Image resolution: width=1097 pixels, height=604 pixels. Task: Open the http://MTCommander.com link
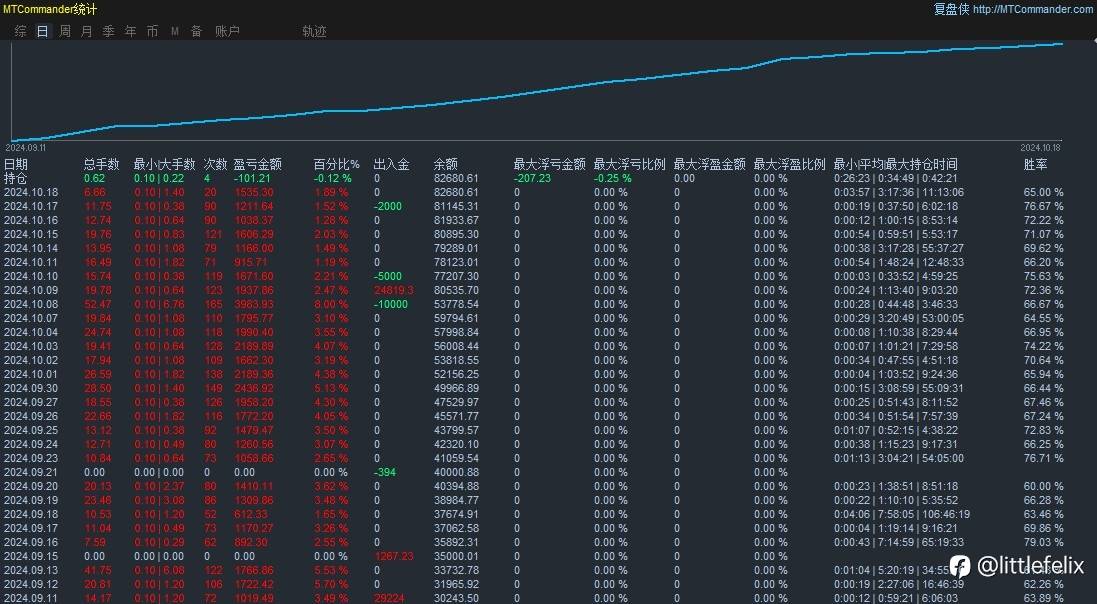[x=1033, y=9]
